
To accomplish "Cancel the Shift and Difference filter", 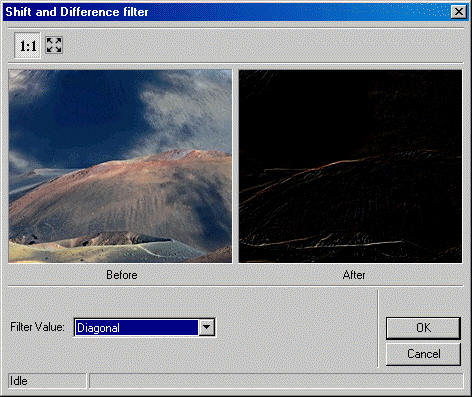I will (423, 354).
